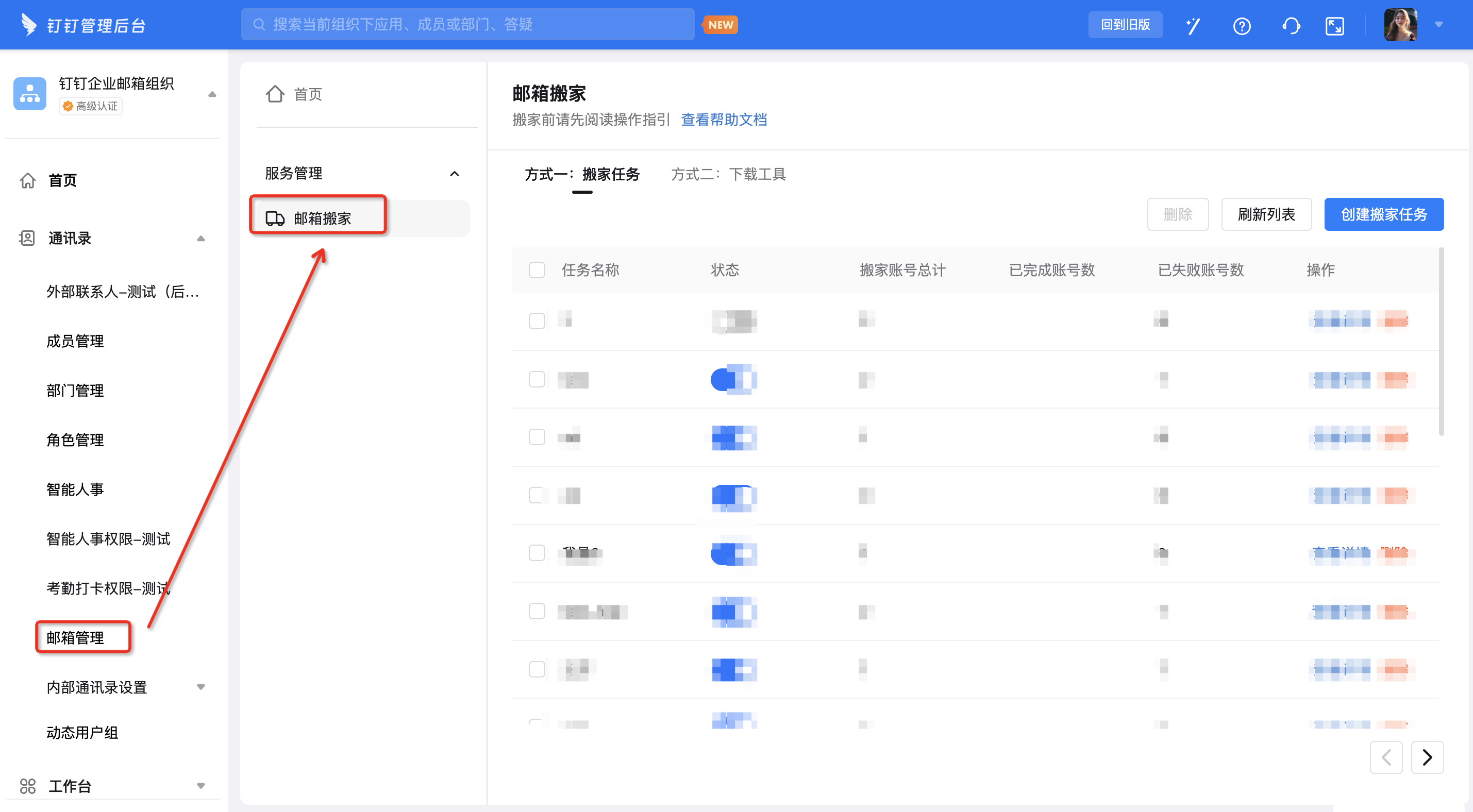Open 智能人事权限-测试 in the sidebar

(108, 539)
